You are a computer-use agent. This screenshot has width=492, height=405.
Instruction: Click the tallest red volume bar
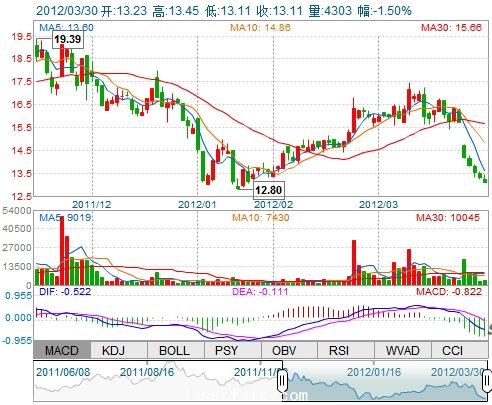[x=62, y=251]
